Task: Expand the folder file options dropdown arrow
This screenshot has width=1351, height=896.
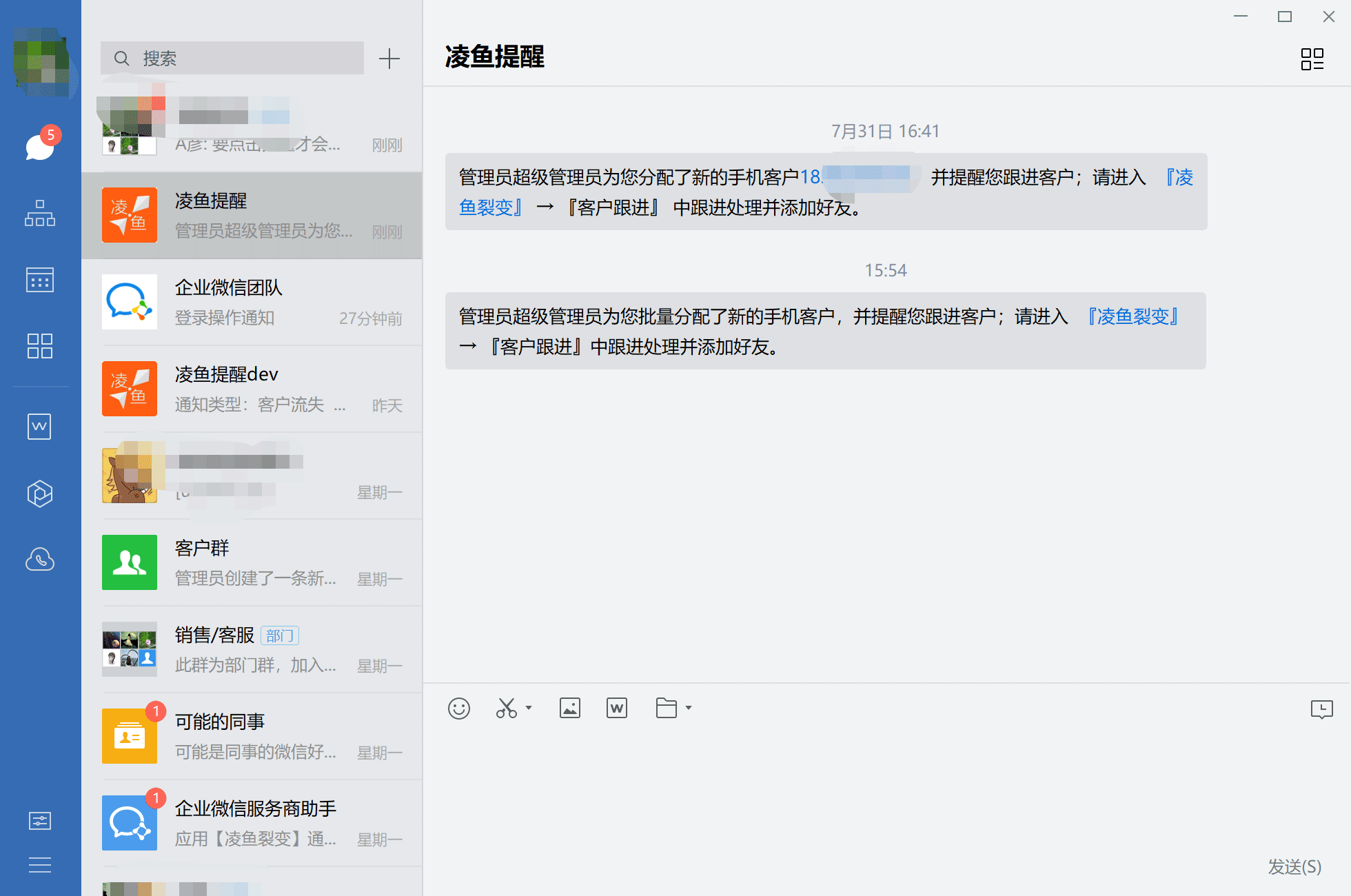Action: (689, 708)
